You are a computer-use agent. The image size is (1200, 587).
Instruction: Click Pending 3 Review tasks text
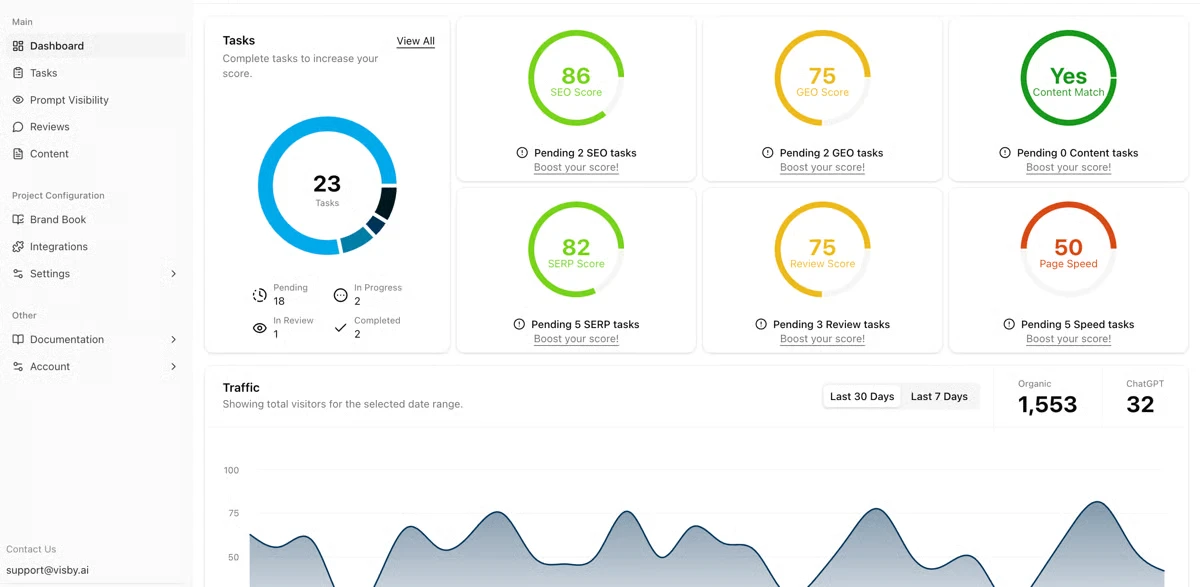[831, 324]
